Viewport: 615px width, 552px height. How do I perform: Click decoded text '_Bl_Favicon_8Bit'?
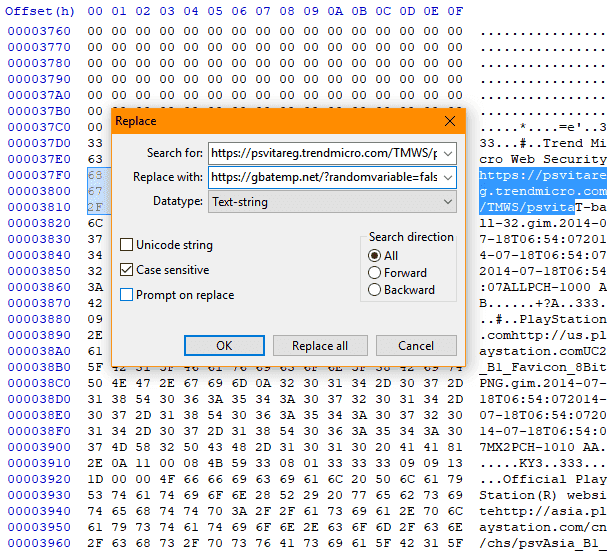point(543,367)
